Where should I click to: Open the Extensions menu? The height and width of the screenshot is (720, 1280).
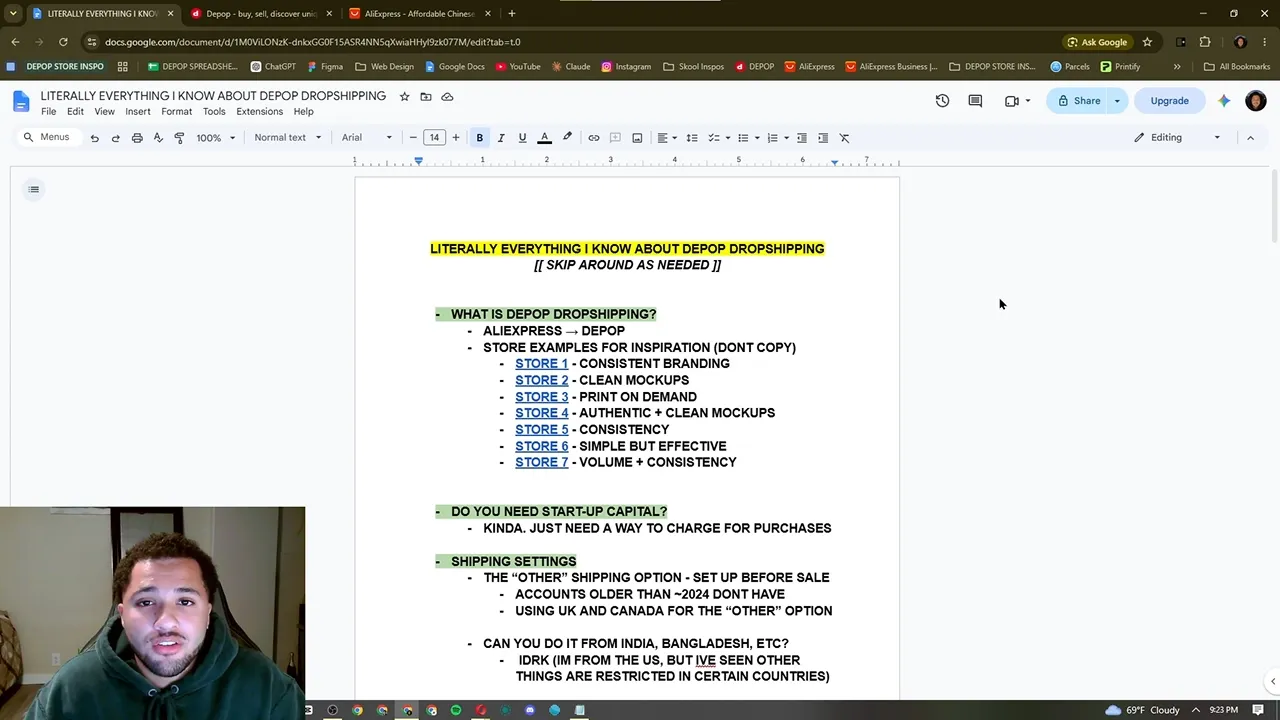(x=259, y=112)
